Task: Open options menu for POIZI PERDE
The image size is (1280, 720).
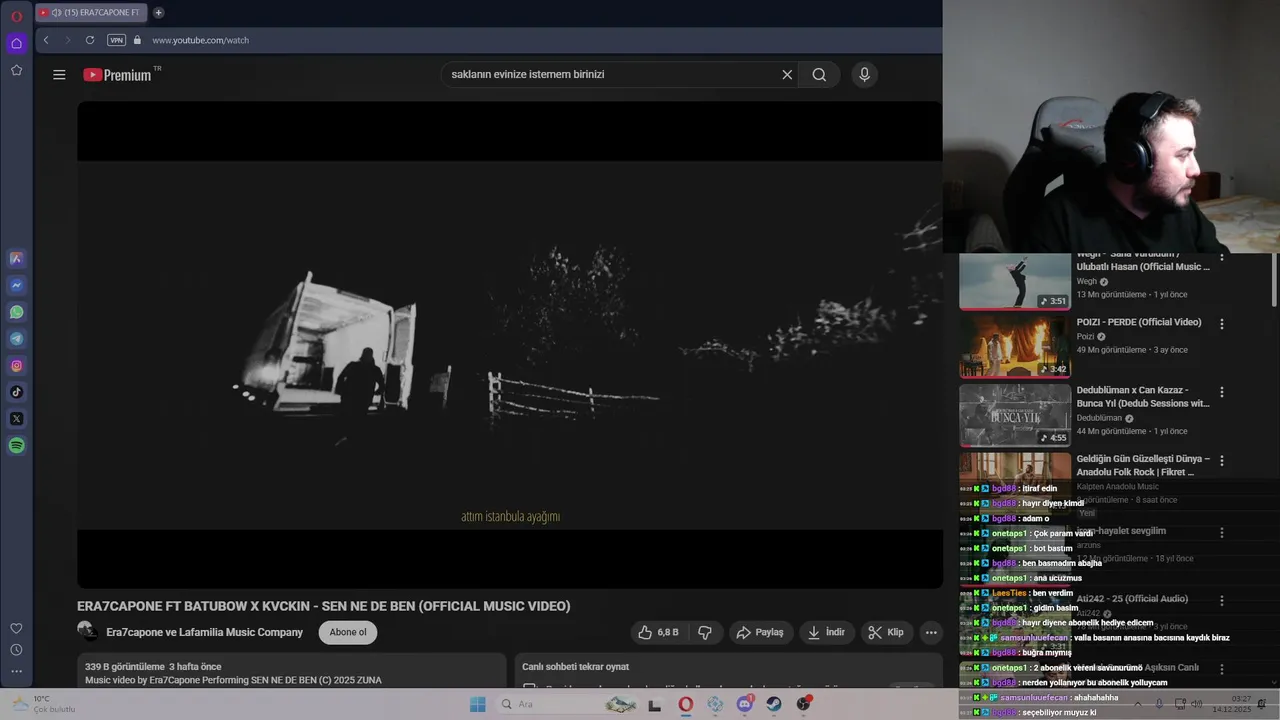Action: (x=1222, y=324)
